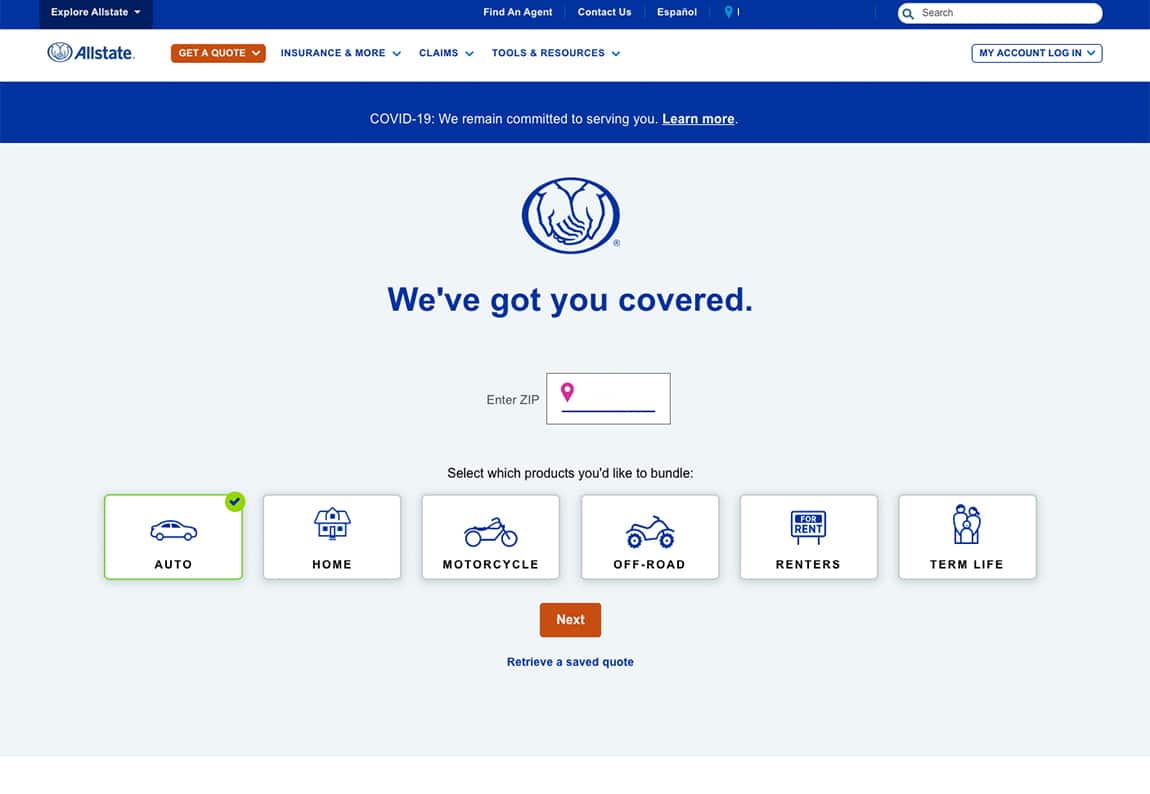The width and height of the screenshot is (1150, 794).
Task: Open the My Account Log In dropdown
Action: [x=1036, y=53]
